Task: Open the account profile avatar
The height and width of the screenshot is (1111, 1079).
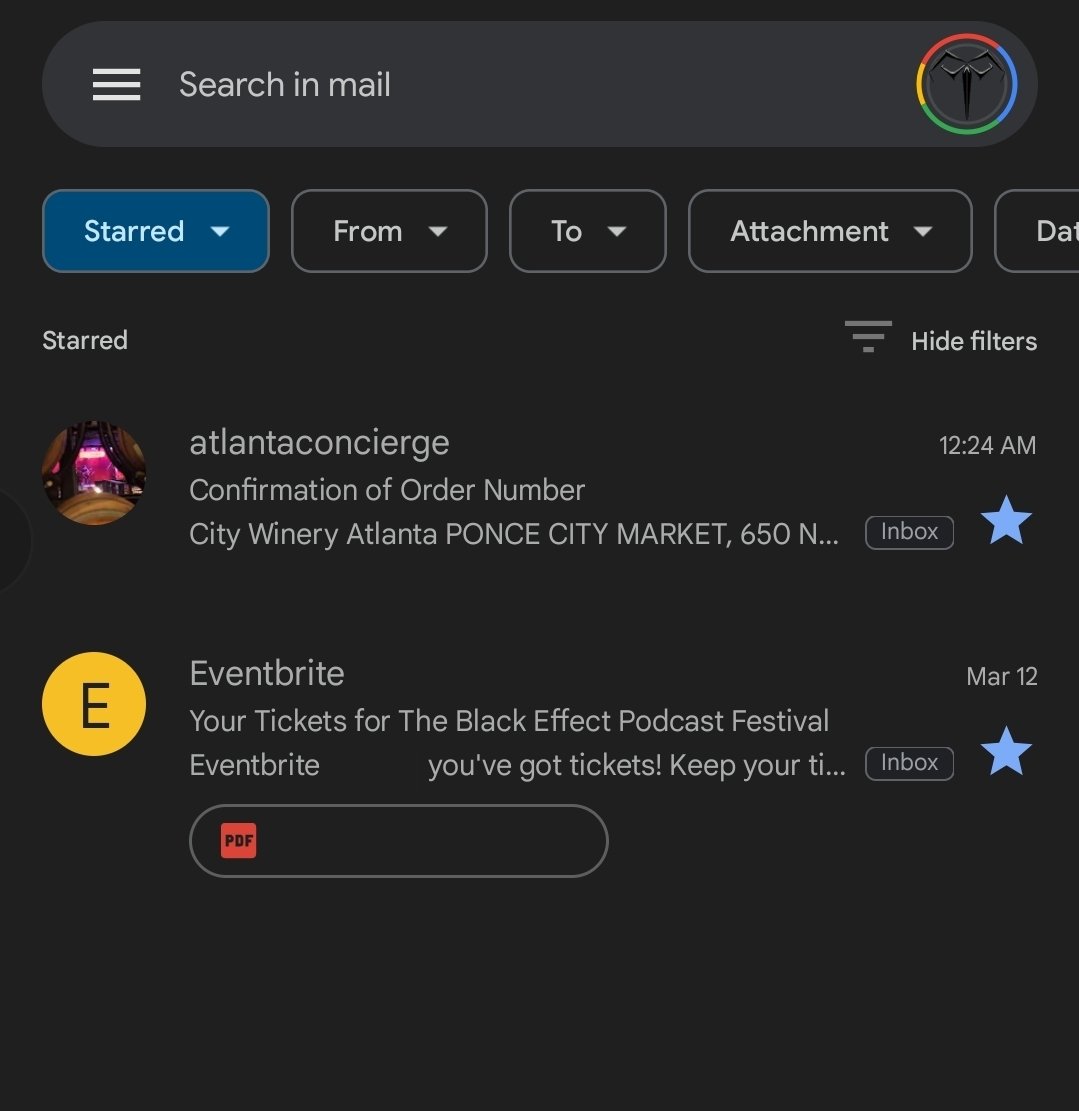Action: coord(966,84)
